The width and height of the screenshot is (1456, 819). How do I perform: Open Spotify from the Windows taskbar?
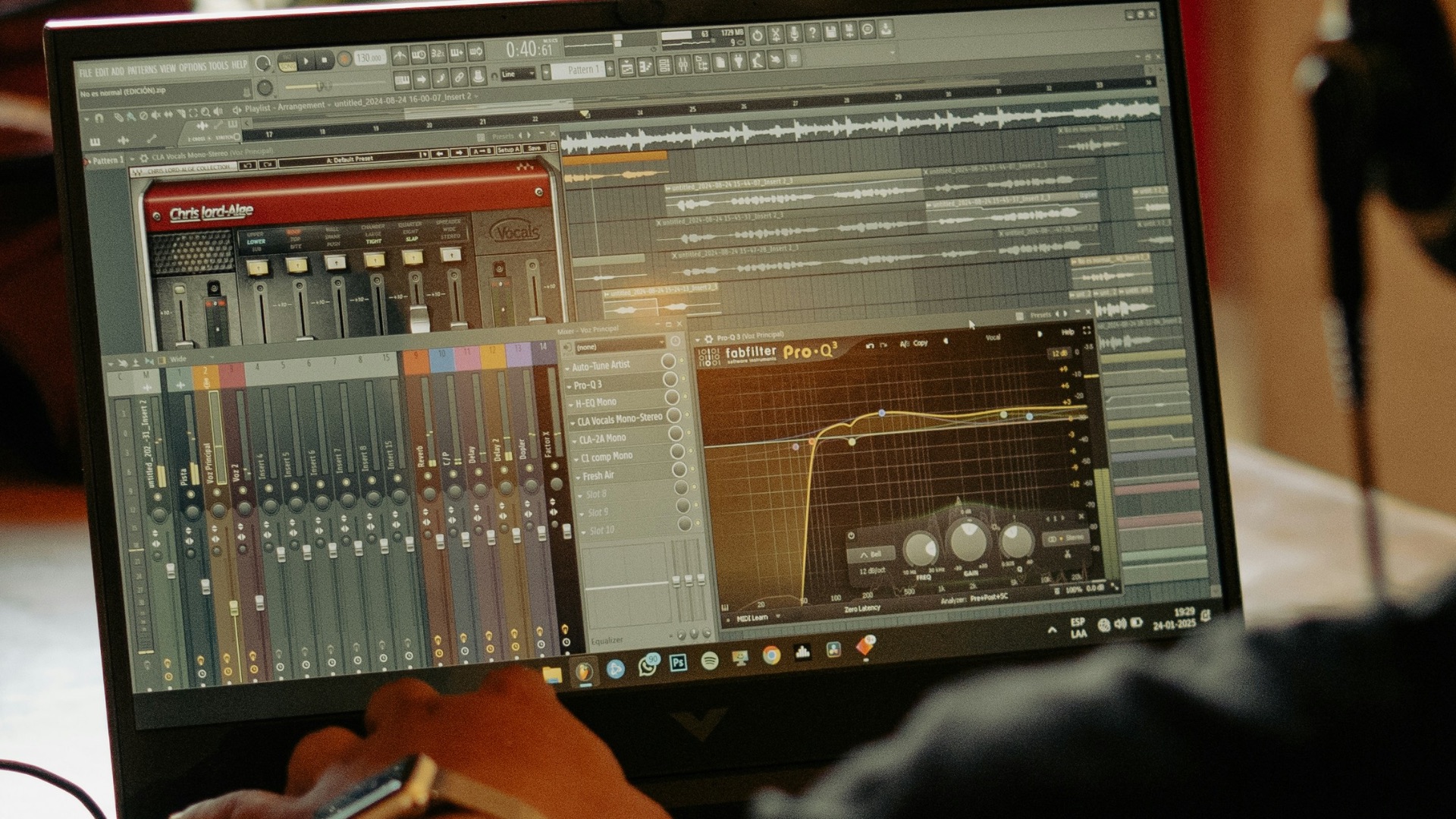click(x=710, y=661)
